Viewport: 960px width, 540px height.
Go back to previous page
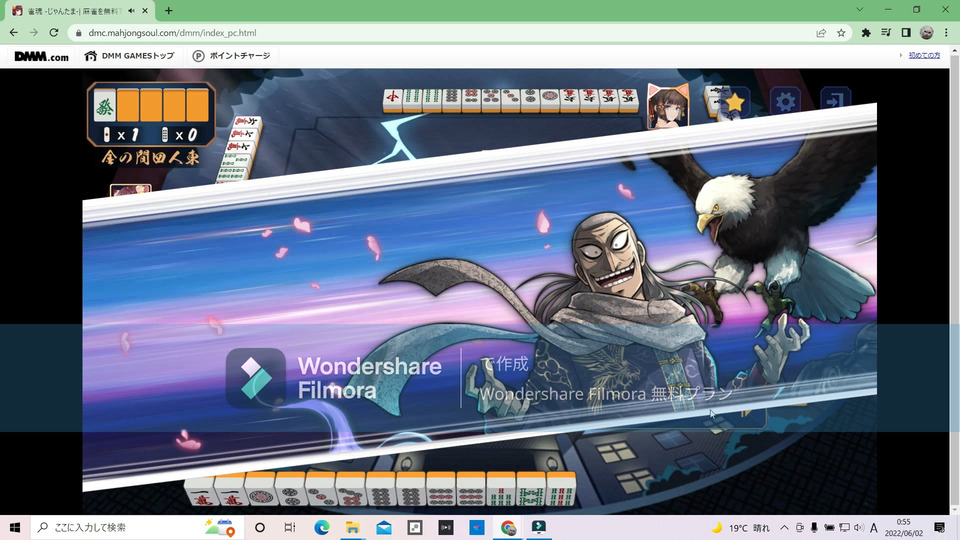tap(13, 32)
